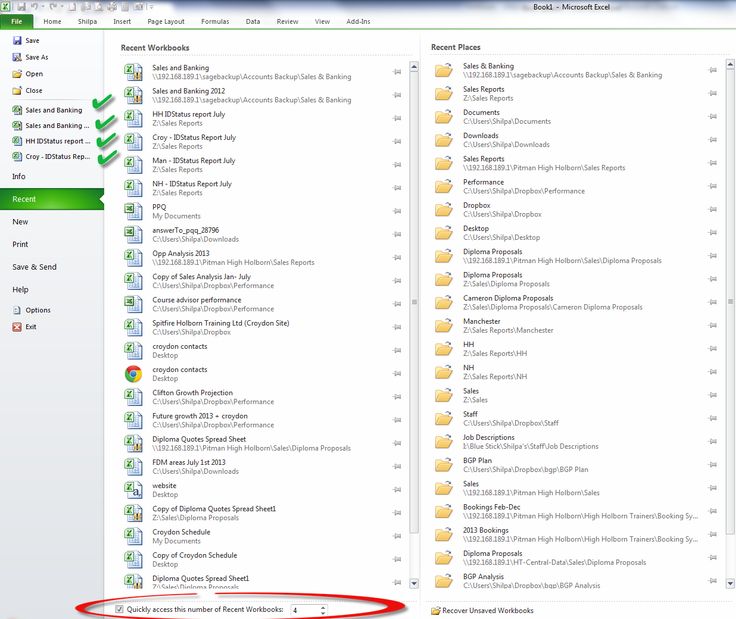Pin the Manchester recent place

pos(713,325)
